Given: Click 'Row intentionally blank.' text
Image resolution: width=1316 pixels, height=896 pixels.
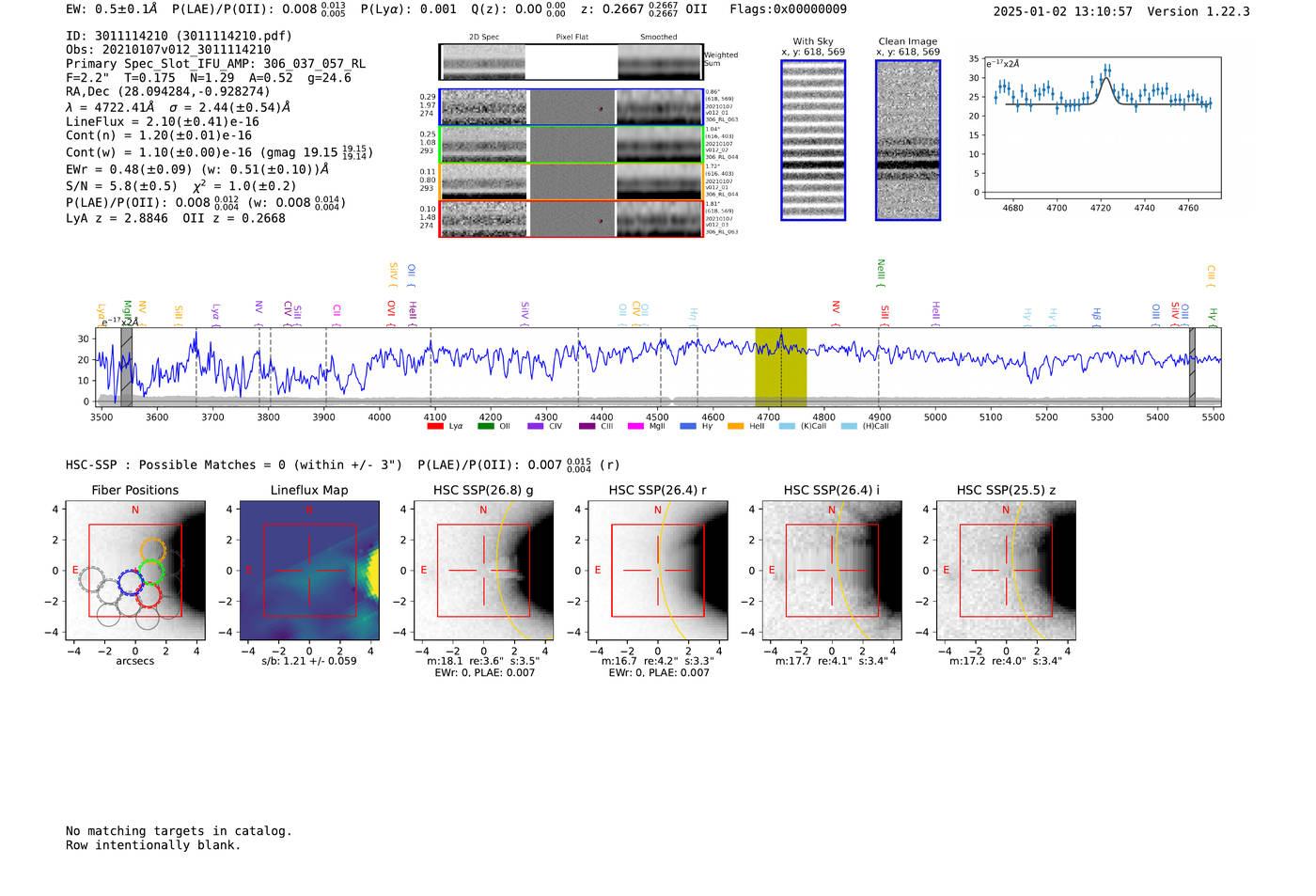Looking at the screenshot, I should (153, 845).
